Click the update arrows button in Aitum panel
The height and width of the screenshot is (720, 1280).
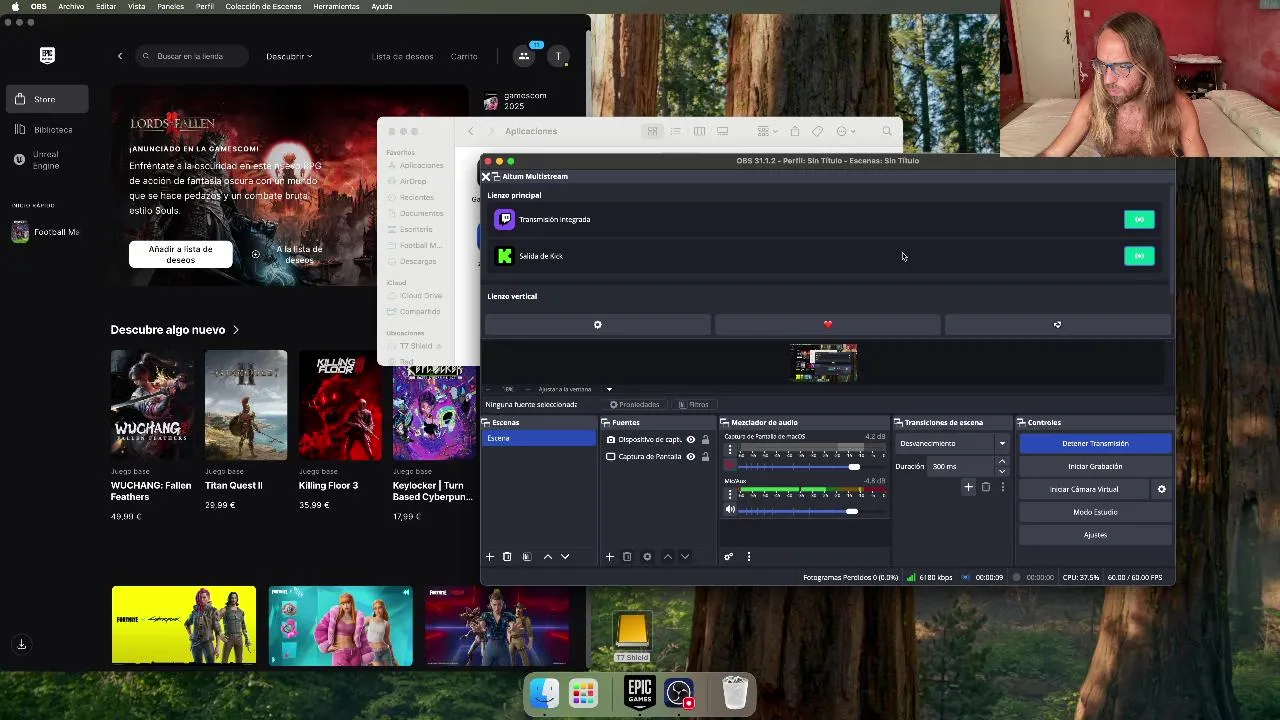[x=1057, y=324]
